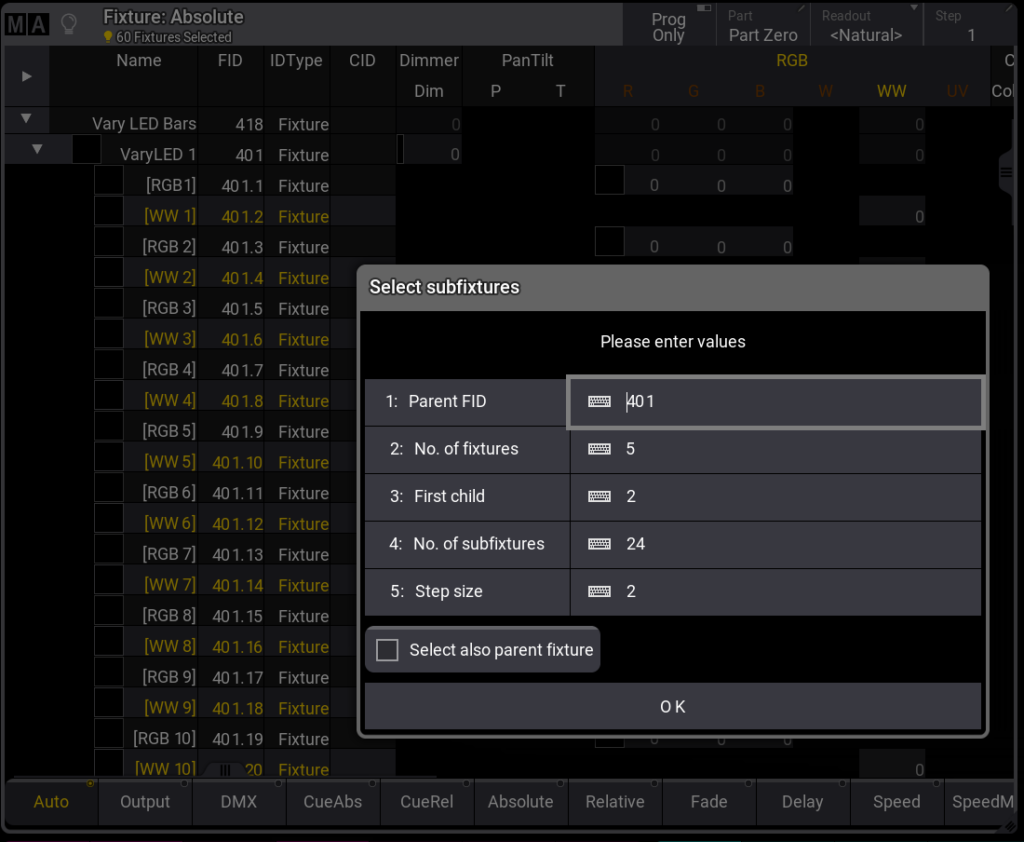Open keyboard for First child value

[x=599, y=497]
